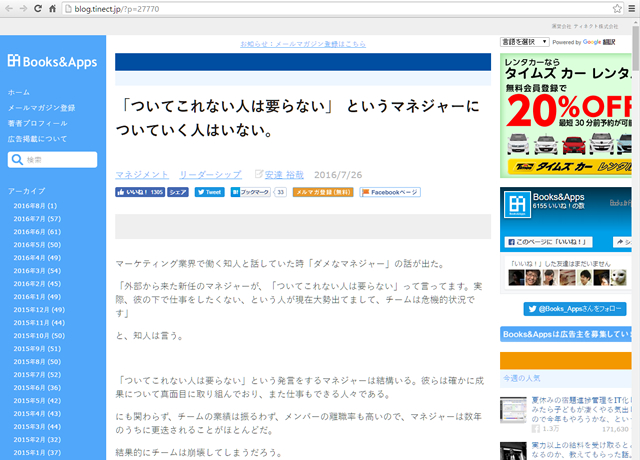Click into the 検索 search field
The image size is (640, 460).
click(x=58, y=160)
